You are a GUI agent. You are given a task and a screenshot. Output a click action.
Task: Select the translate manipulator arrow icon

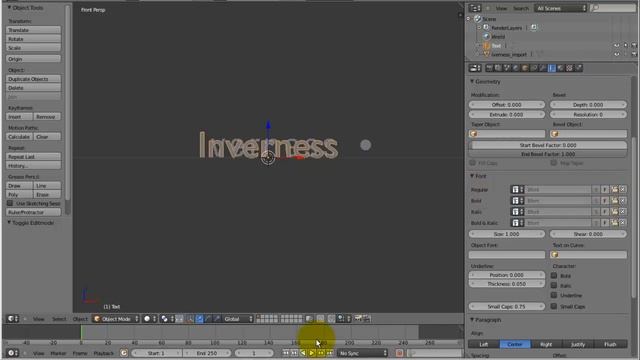coord(200,319)
